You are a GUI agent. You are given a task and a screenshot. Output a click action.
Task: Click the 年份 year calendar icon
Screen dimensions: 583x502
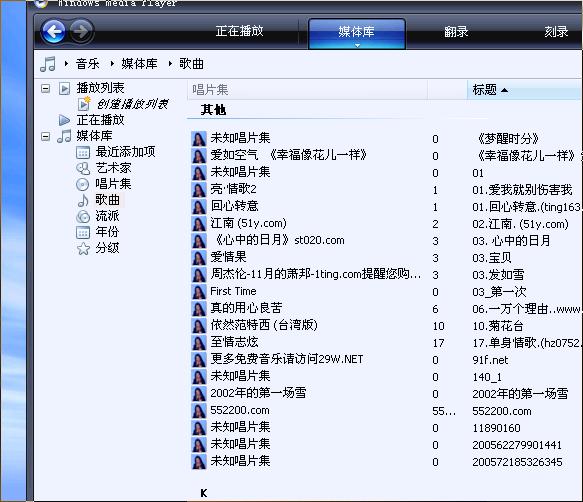pyautogui.click(x=83, y=232)
